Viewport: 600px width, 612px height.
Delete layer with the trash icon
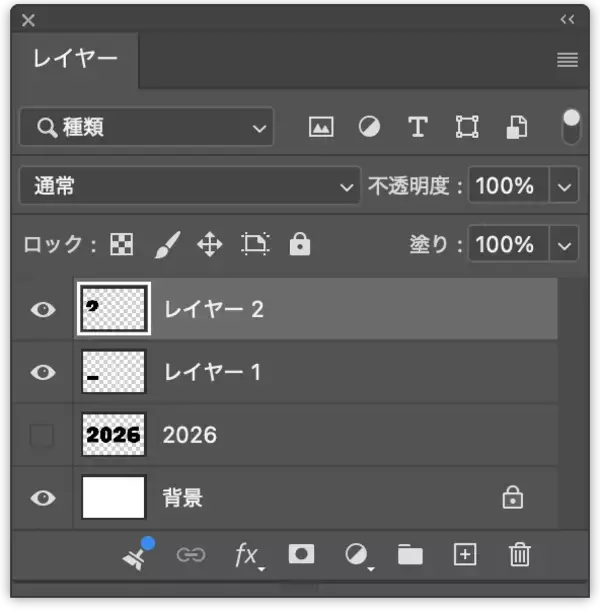(520, 554)
